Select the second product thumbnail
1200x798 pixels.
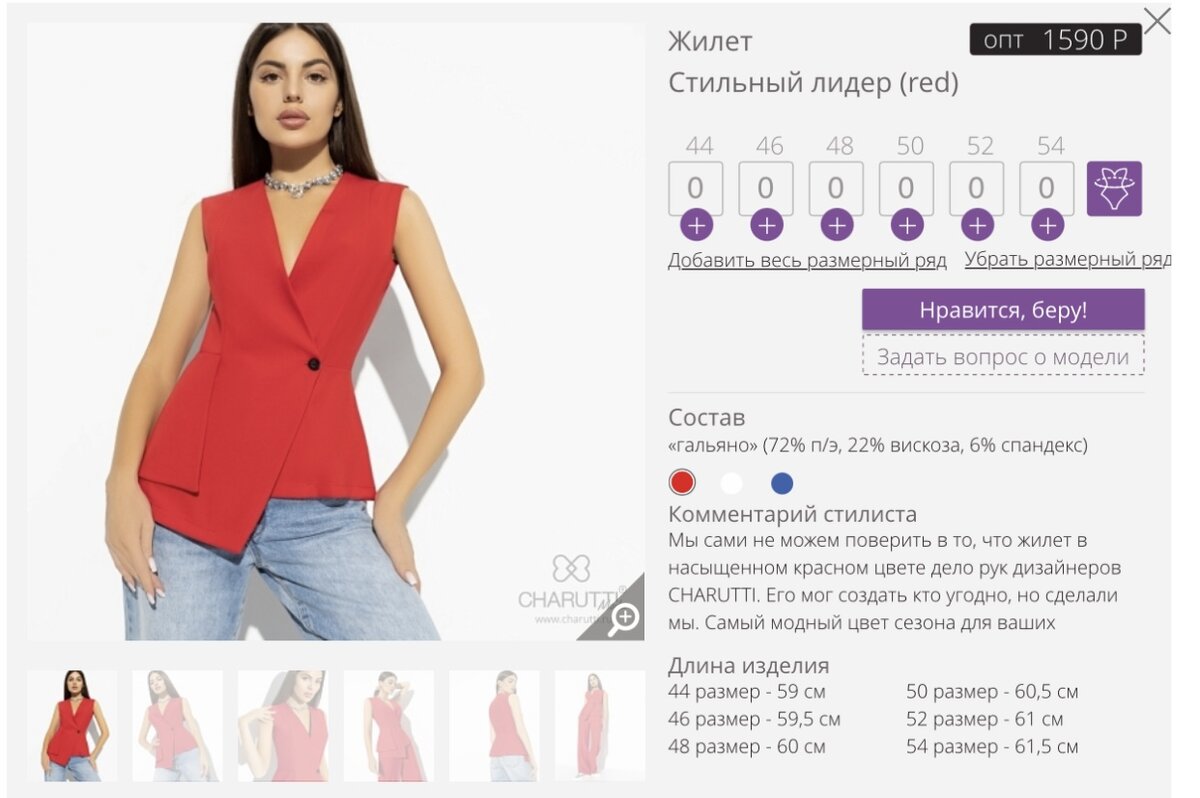pos(177,725)
